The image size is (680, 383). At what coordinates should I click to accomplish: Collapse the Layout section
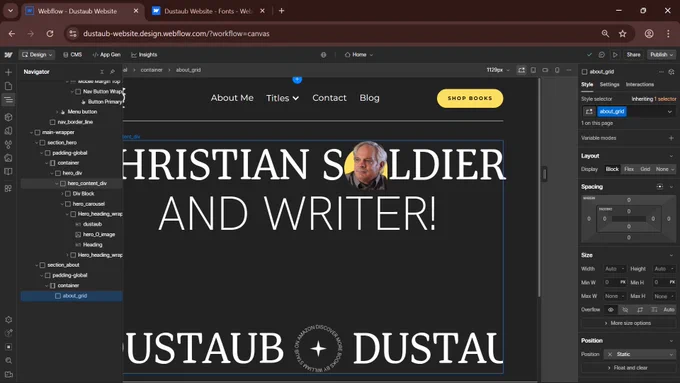[x=671, y=156]
